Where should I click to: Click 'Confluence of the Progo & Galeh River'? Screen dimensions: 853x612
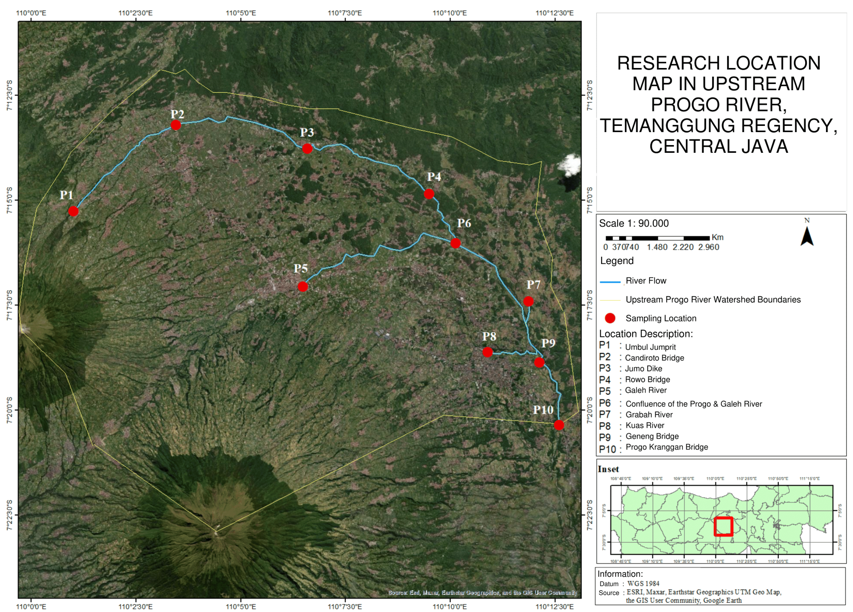pyautogui.click(x=694, y=404)
